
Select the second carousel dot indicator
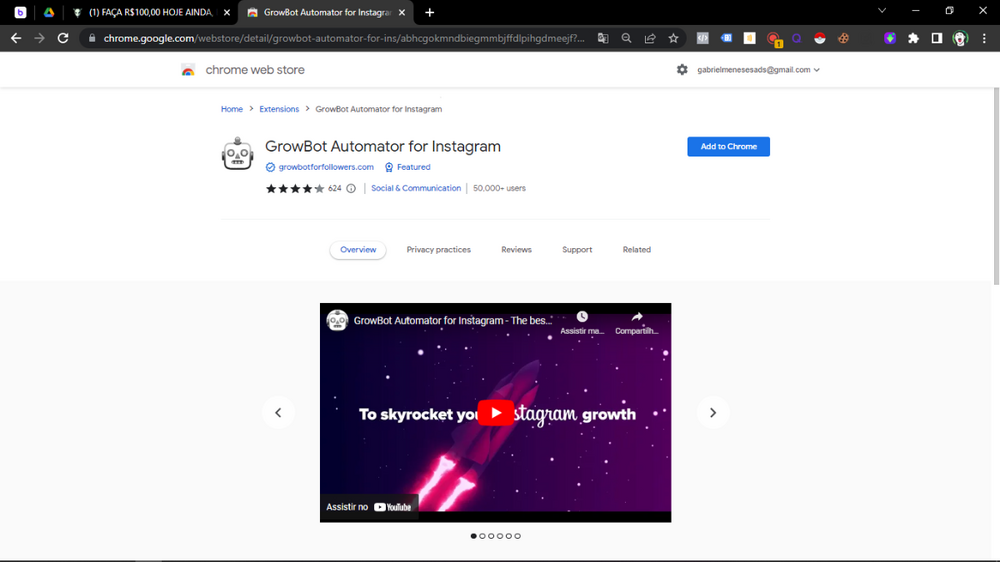(482, 536)
